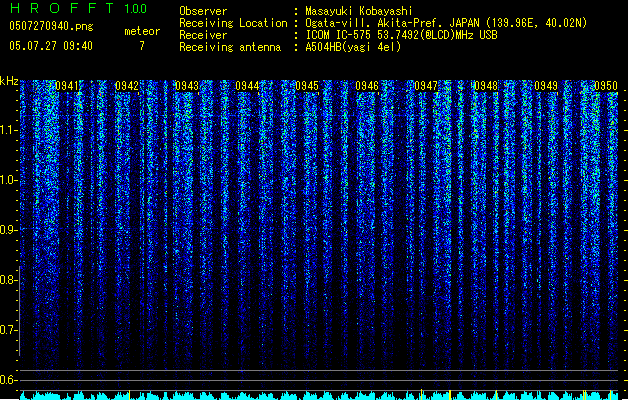Click the 0.8 kHz axis label

coord(7,280)
